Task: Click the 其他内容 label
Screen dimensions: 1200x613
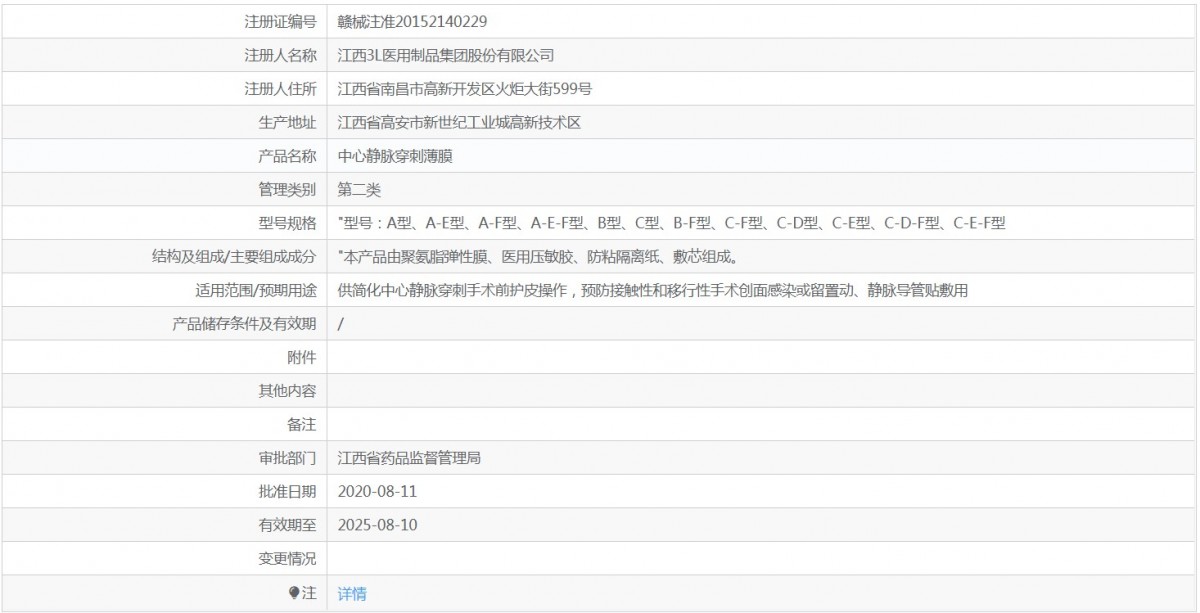Action: coord(288,391)
